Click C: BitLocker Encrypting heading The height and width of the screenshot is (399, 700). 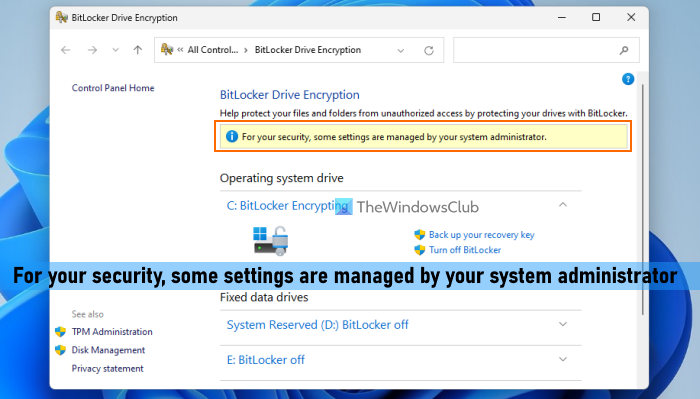[288, 206]
